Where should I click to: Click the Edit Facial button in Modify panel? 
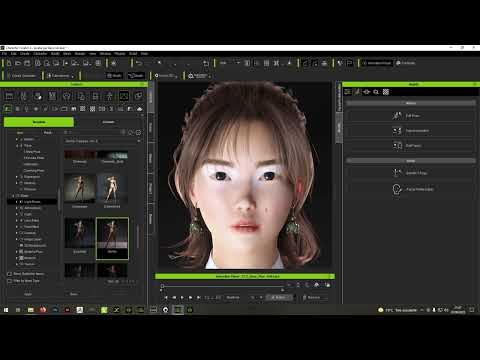(x=411, y=146)
